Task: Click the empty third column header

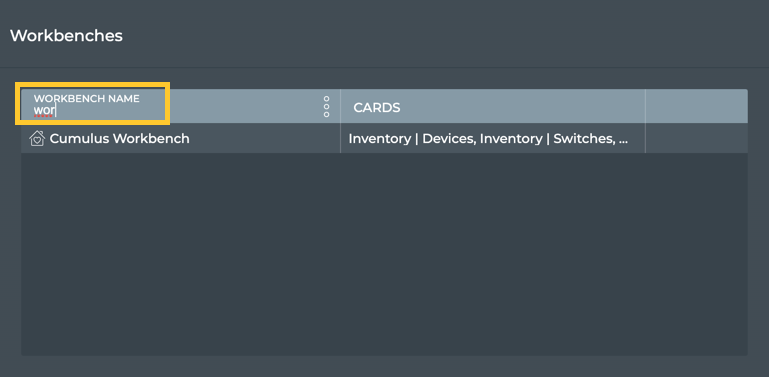Action: (x=696, y=106)
